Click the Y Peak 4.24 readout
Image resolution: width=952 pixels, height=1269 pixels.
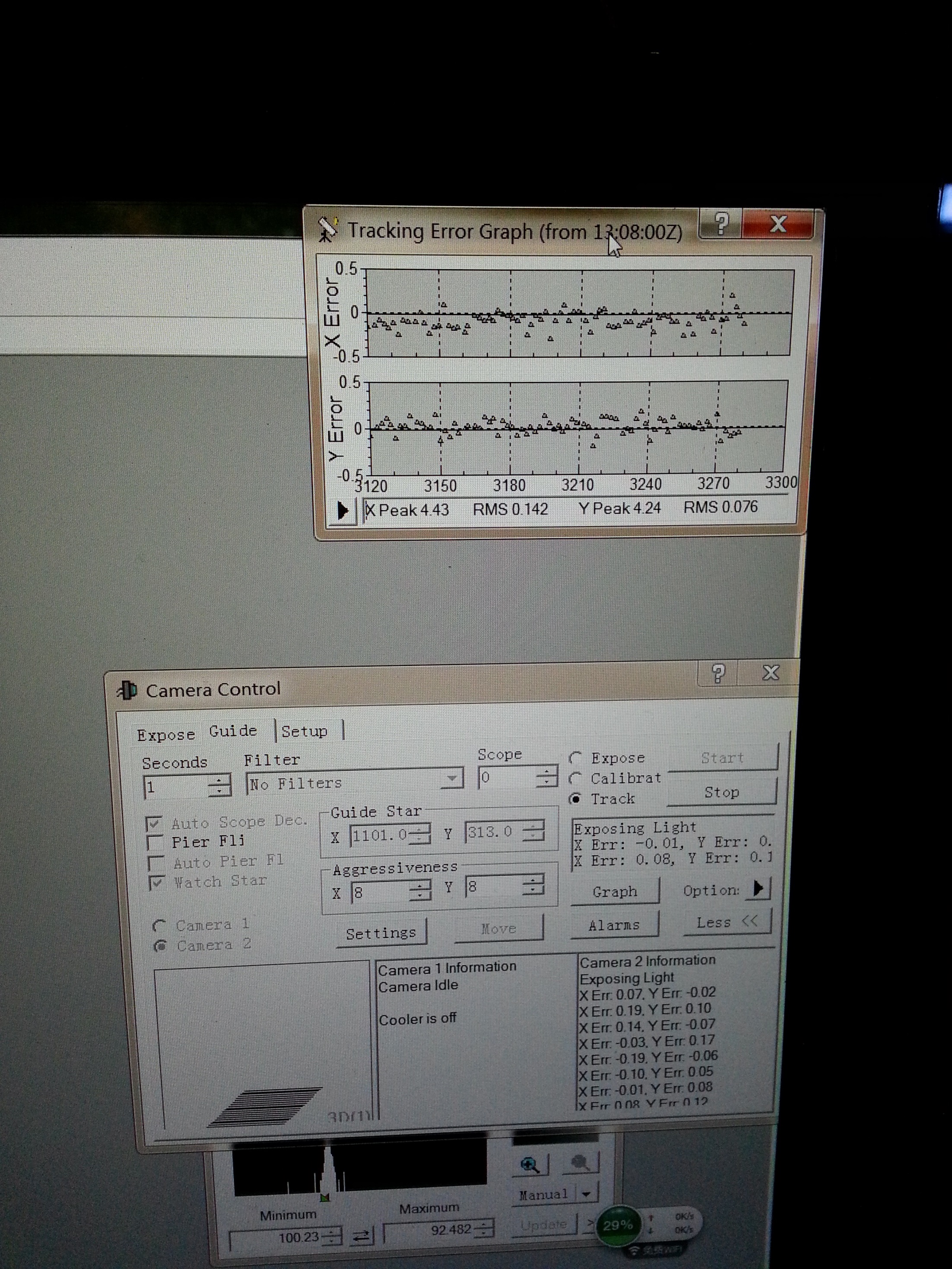coord(620,508)
